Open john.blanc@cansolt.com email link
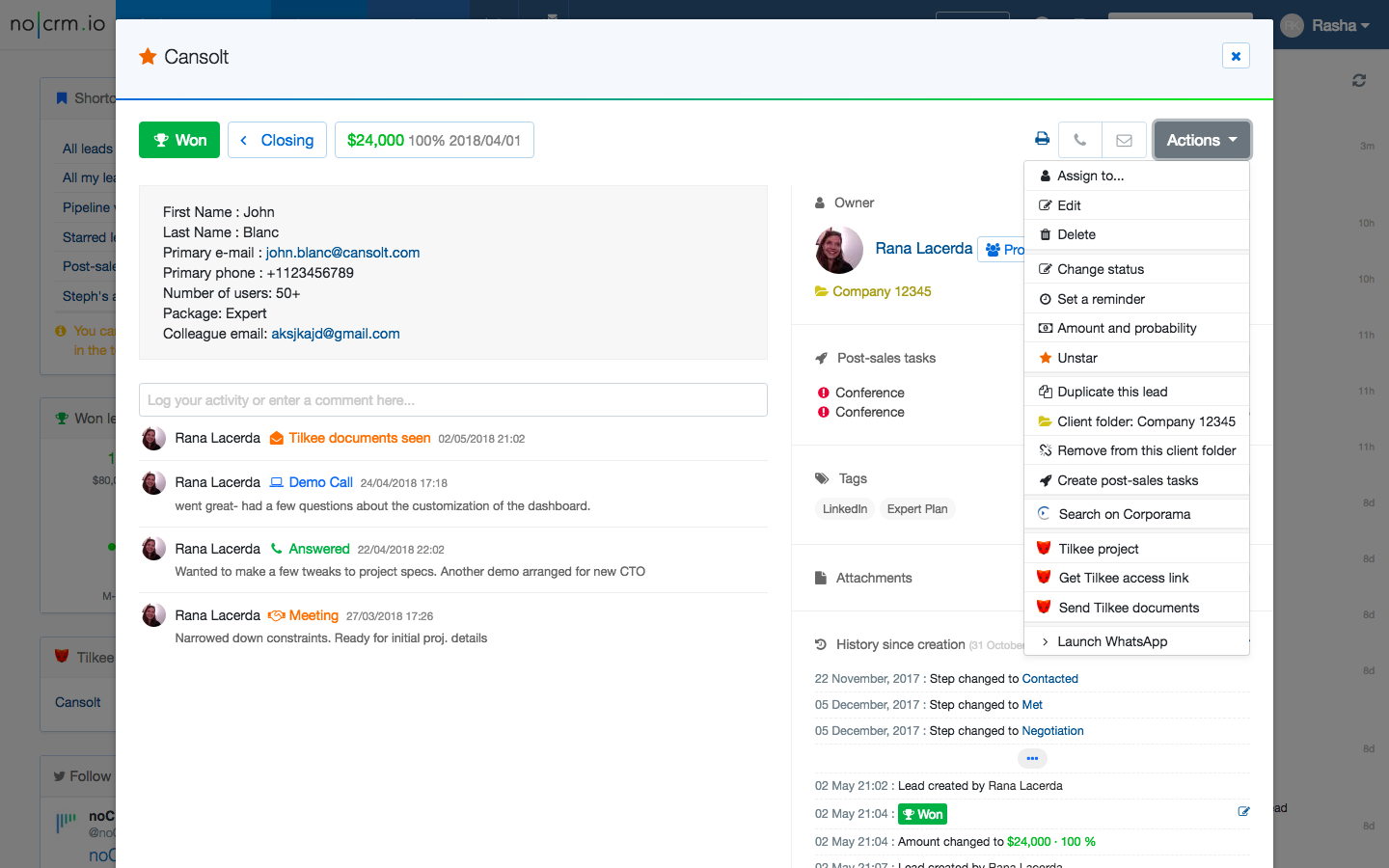Image resolution: width=1389 pixels, height=868 pixels. coord(342,253)
